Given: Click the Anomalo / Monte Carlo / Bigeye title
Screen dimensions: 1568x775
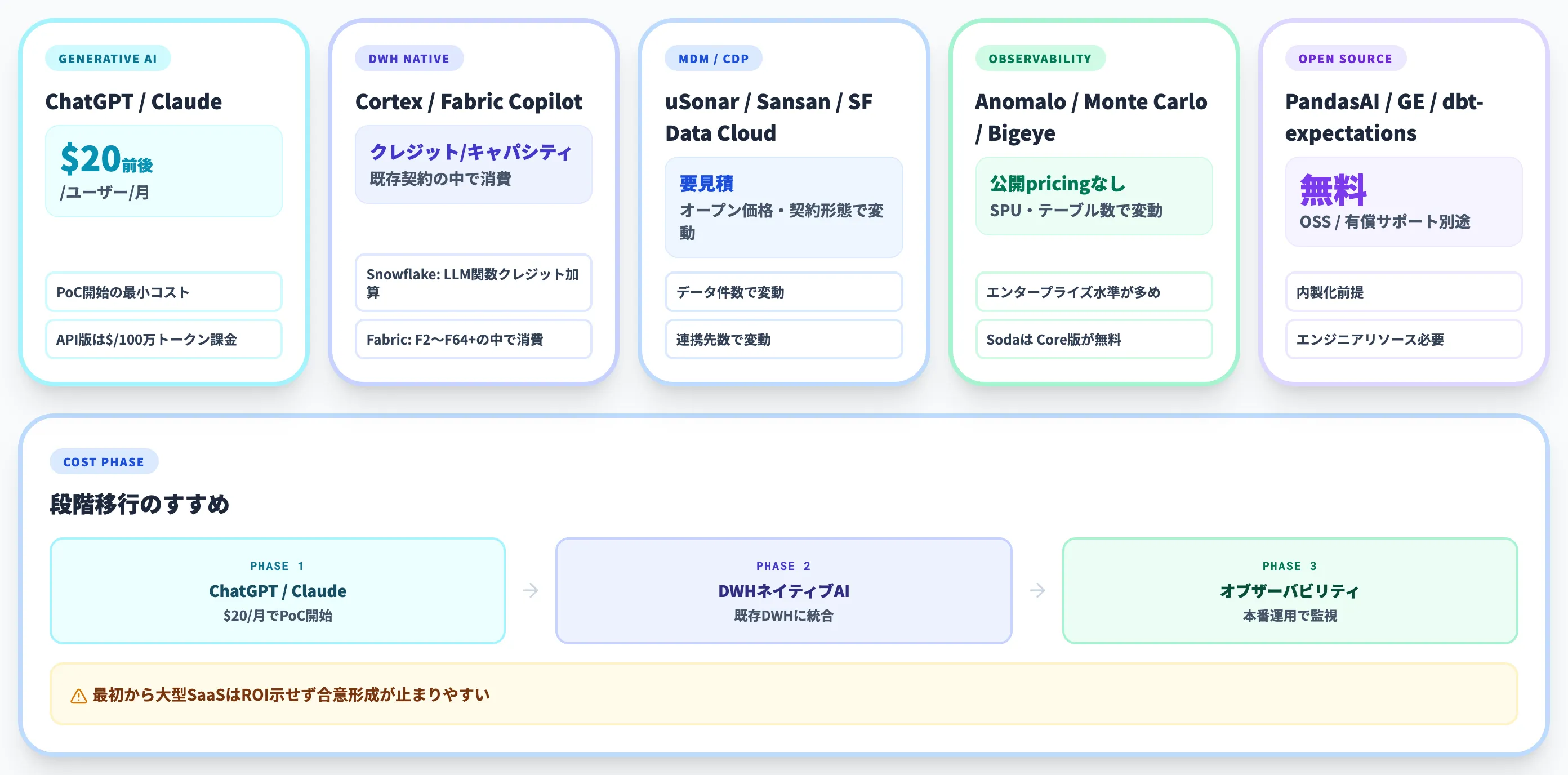Looking at the screenshot, I should (x=1091, y=117).
